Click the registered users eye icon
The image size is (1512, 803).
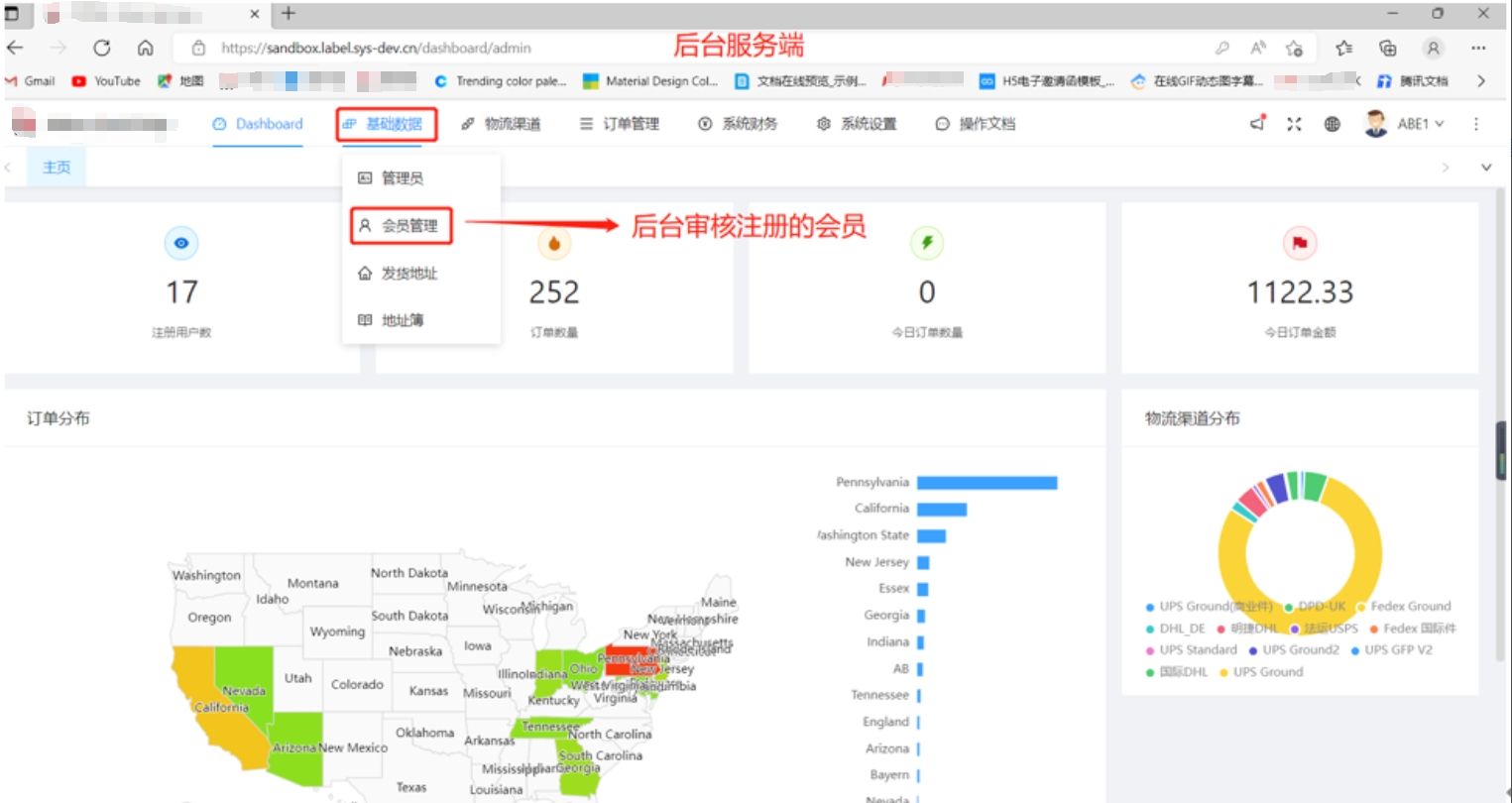tap(181, 242)
